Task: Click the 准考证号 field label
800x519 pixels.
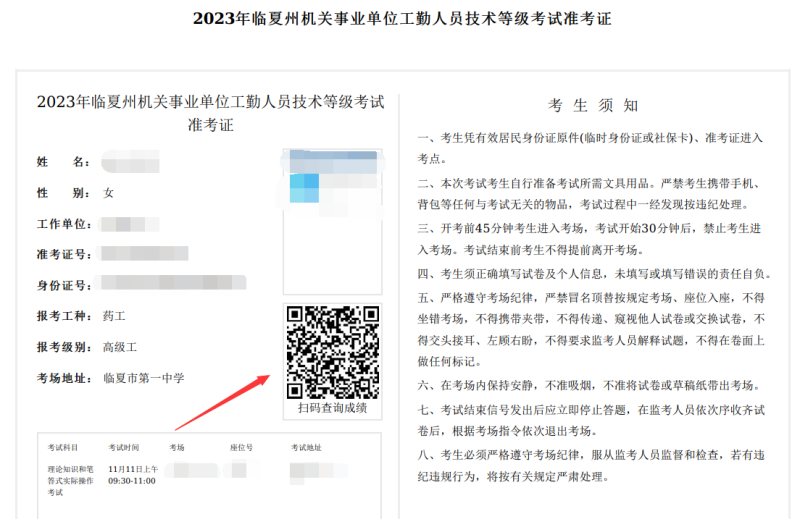Action: point(63,254)
